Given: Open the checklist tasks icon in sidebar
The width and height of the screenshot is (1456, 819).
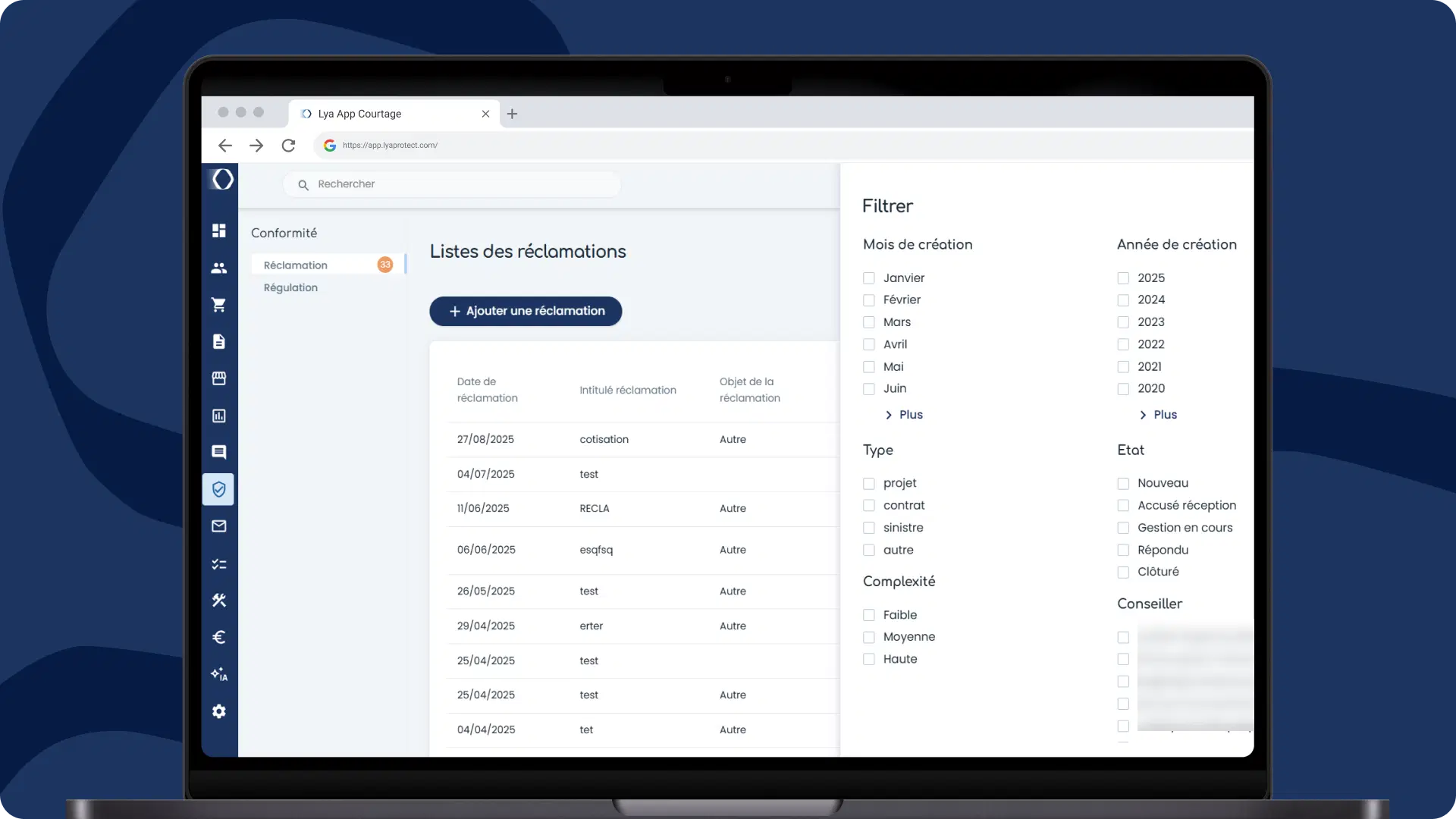Looking at the screenshot, I should (219, 563).
